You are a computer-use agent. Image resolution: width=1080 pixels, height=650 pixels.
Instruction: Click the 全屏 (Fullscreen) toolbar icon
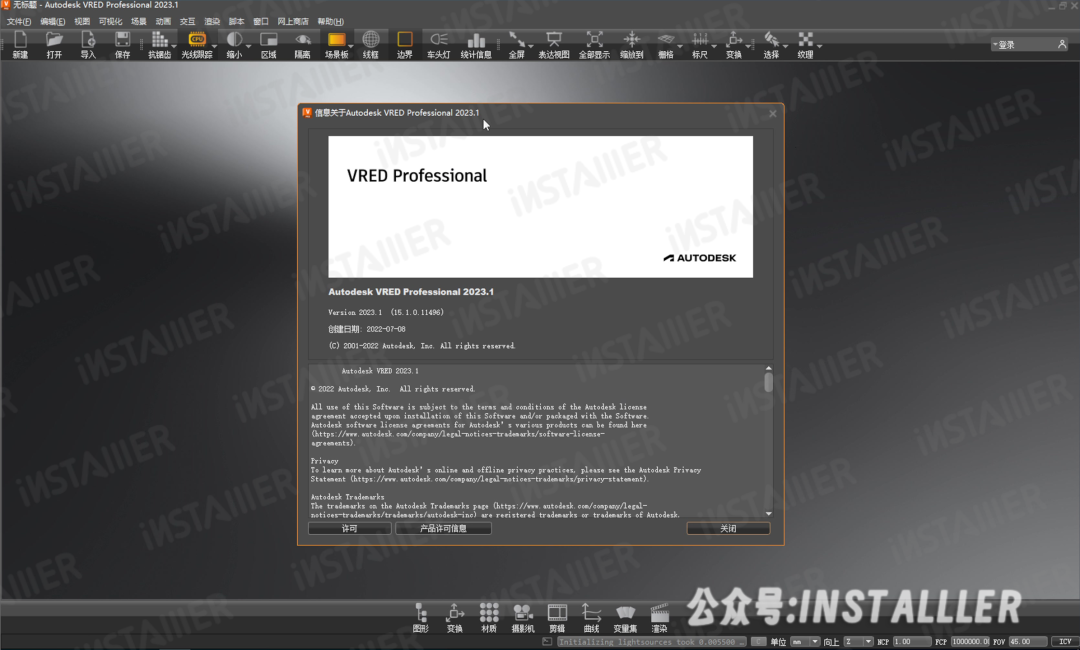(516, 45)
